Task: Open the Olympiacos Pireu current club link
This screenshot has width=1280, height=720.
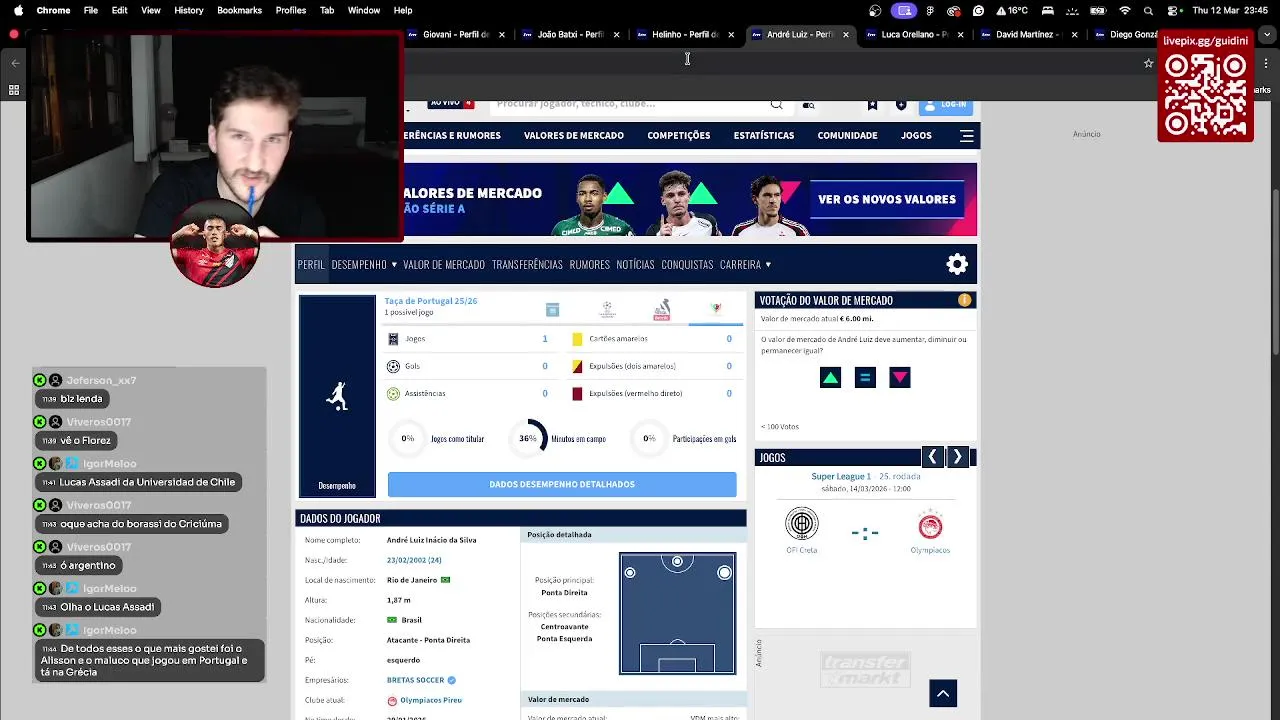Action: coord(431,700)
